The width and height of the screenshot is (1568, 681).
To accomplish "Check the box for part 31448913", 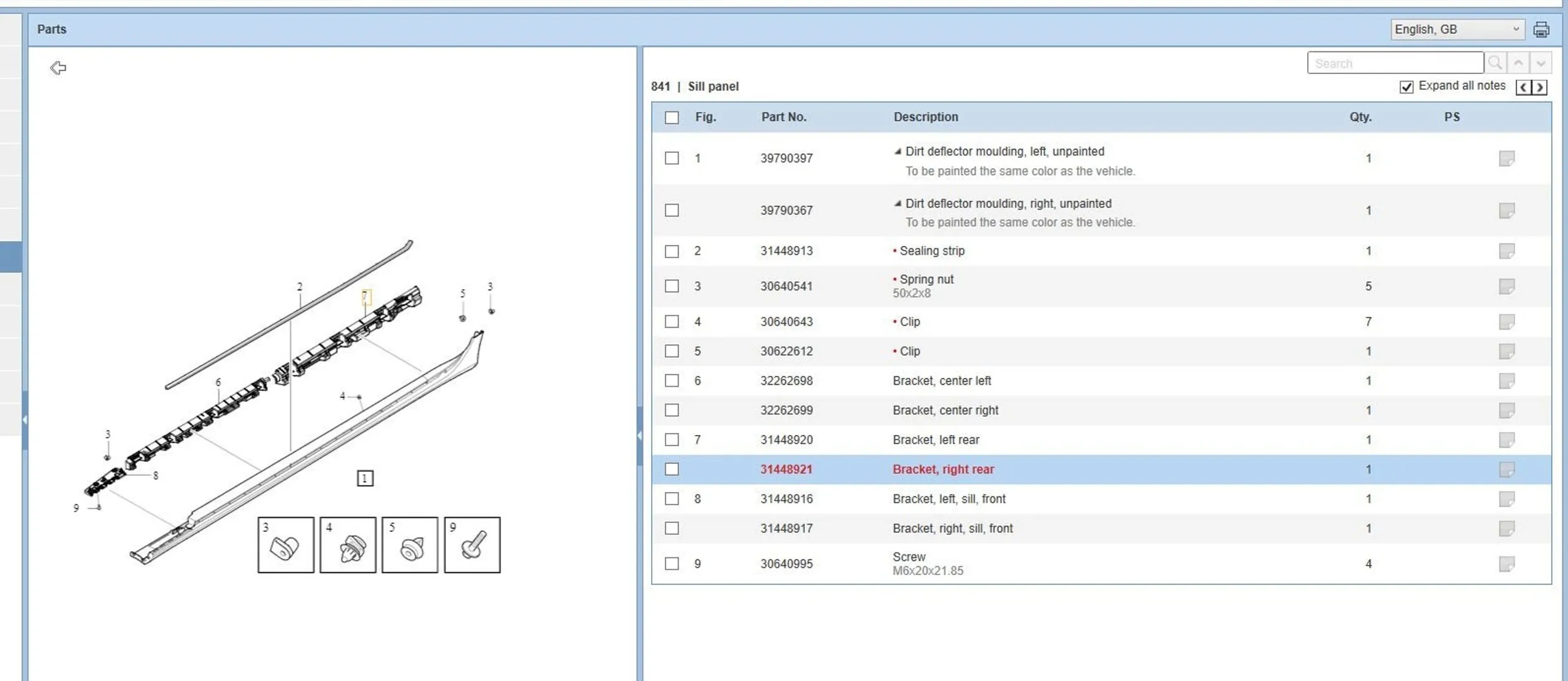I will [x=672, y=251].
